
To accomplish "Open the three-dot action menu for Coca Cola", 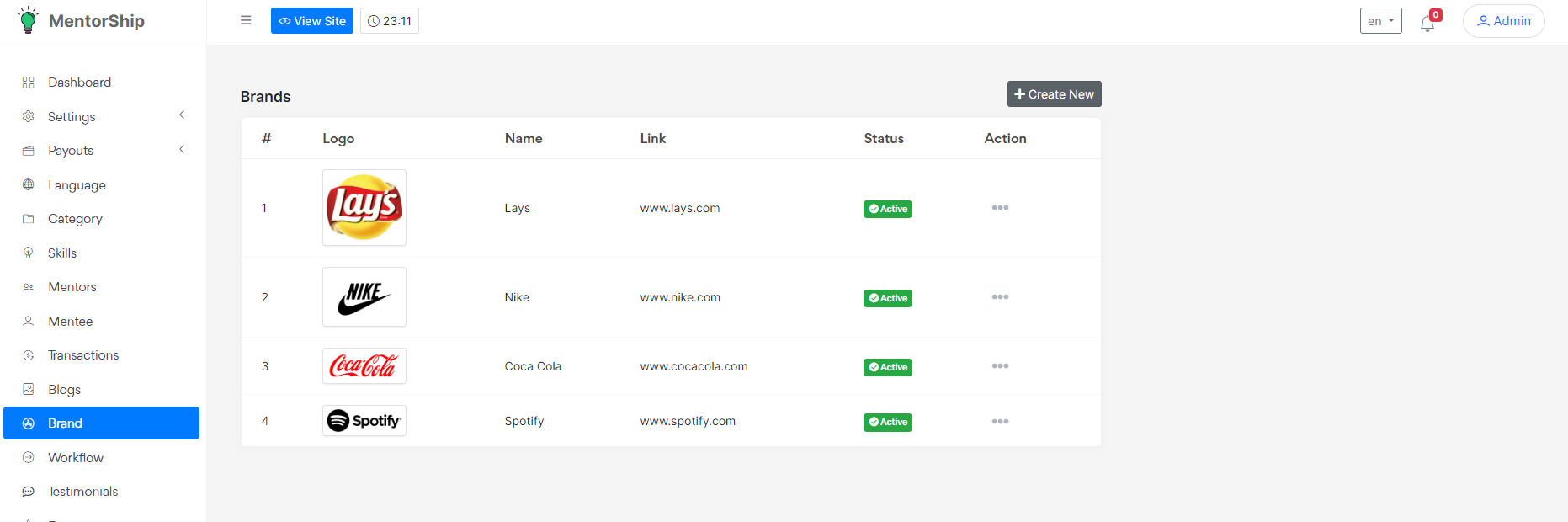I will [1000, 366].
